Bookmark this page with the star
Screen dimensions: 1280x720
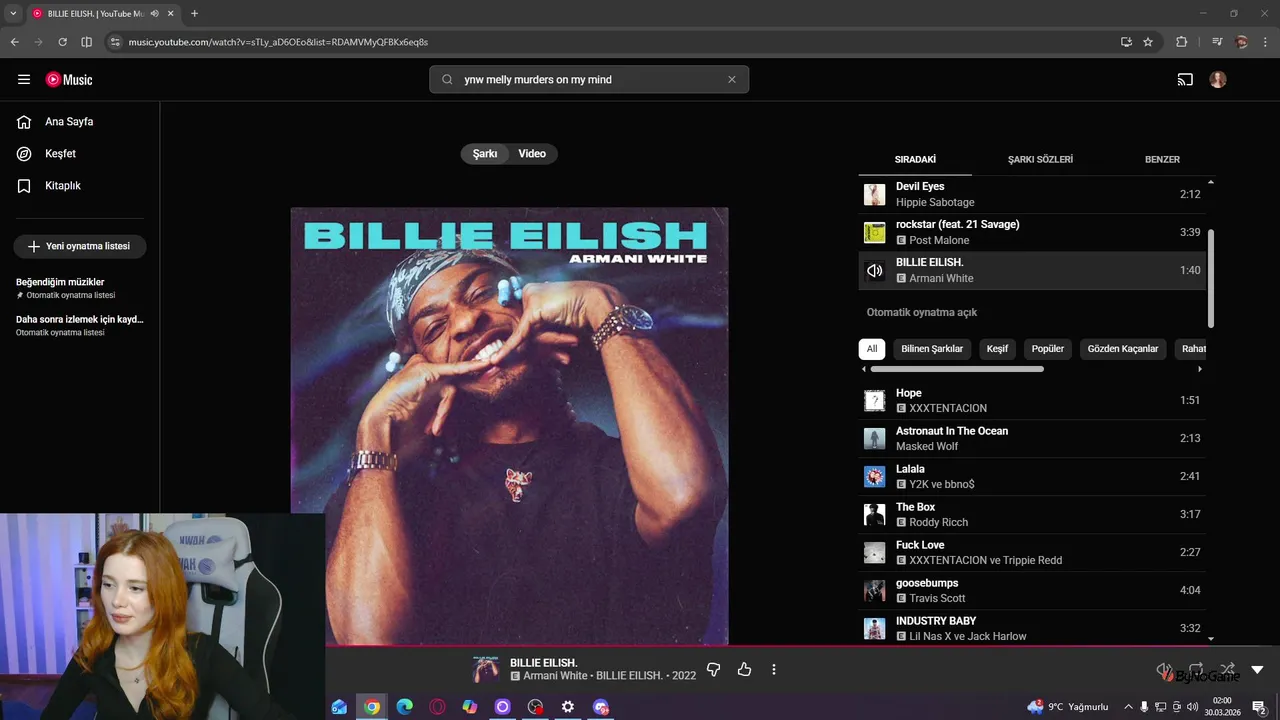[1148, 42]
